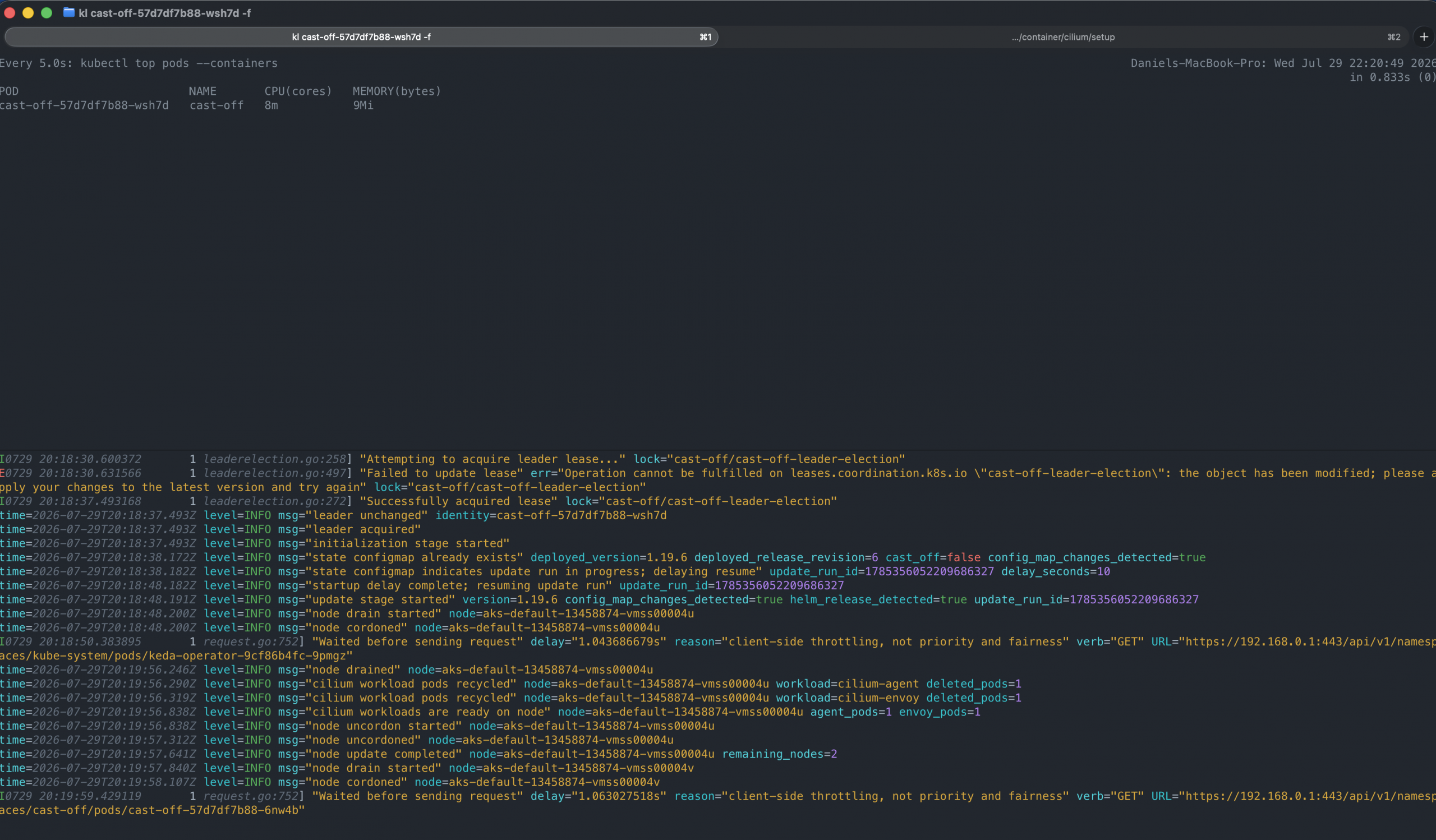Click the 'in 0.833s' elapsed time text

pyautogui.click(x=1379, y=77)
